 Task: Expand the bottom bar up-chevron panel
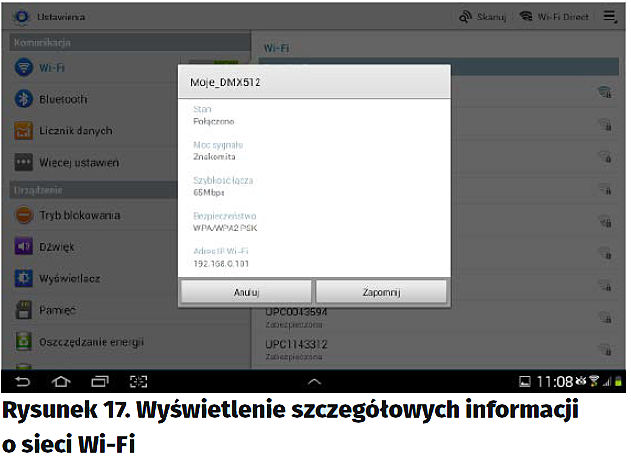314,381
